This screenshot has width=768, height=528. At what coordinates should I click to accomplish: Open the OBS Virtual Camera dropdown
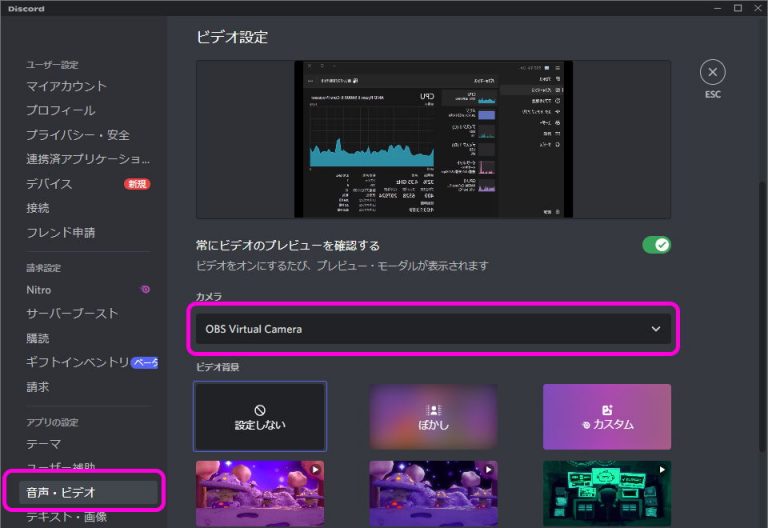click(x=433, y=329)
